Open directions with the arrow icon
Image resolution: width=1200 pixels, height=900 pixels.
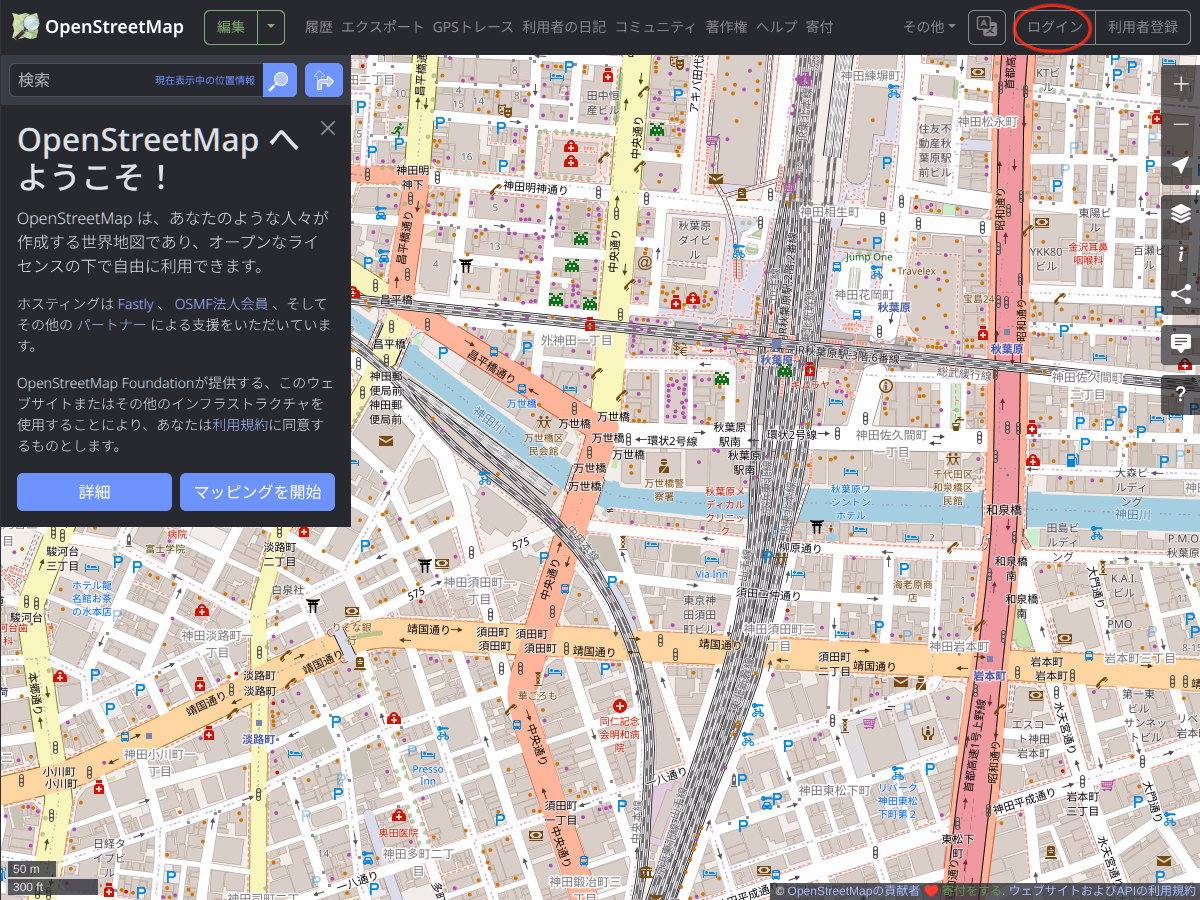tap(323, 80)
